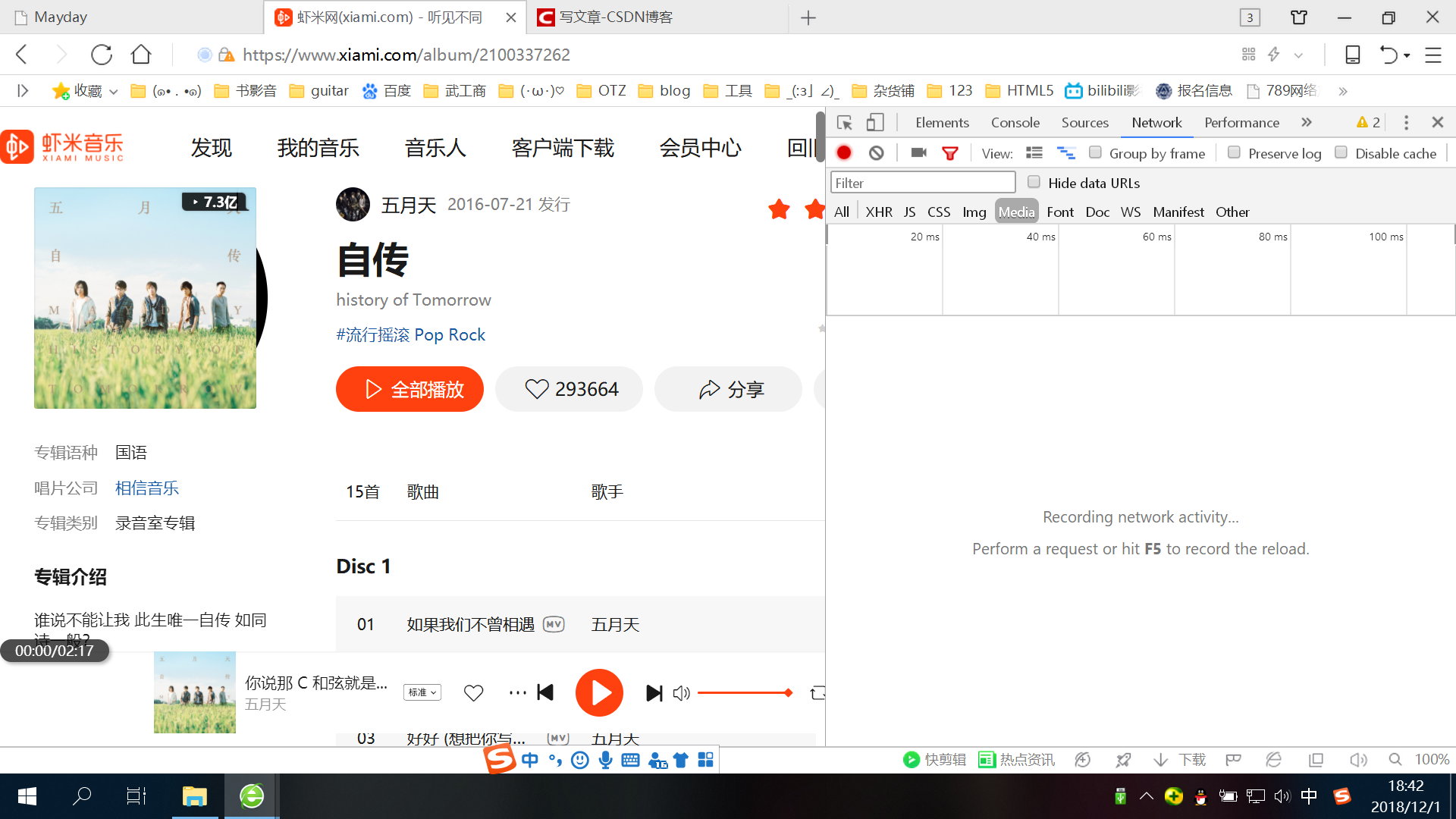Click the player volume speaker icon
The width and height of the screenshot is (1456, 819).
pos(681,693)
